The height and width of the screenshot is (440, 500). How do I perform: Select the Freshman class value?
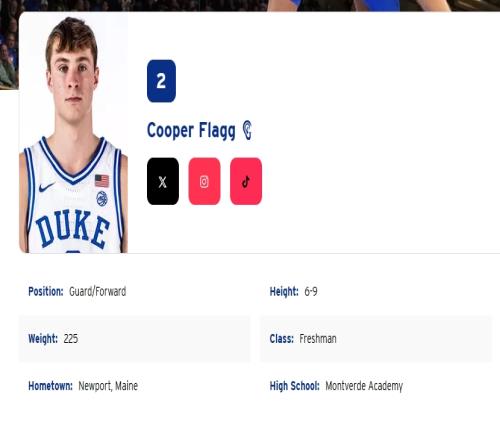(318, 339)
